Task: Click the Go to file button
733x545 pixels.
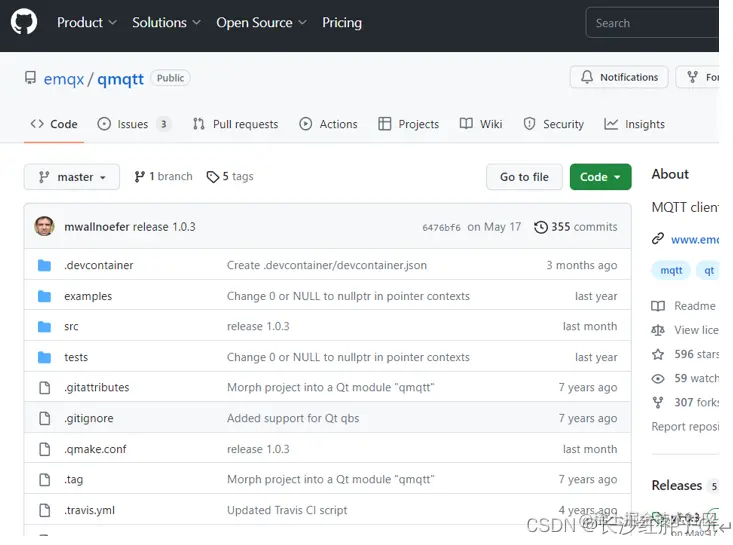Action: [x=524, y=177]
